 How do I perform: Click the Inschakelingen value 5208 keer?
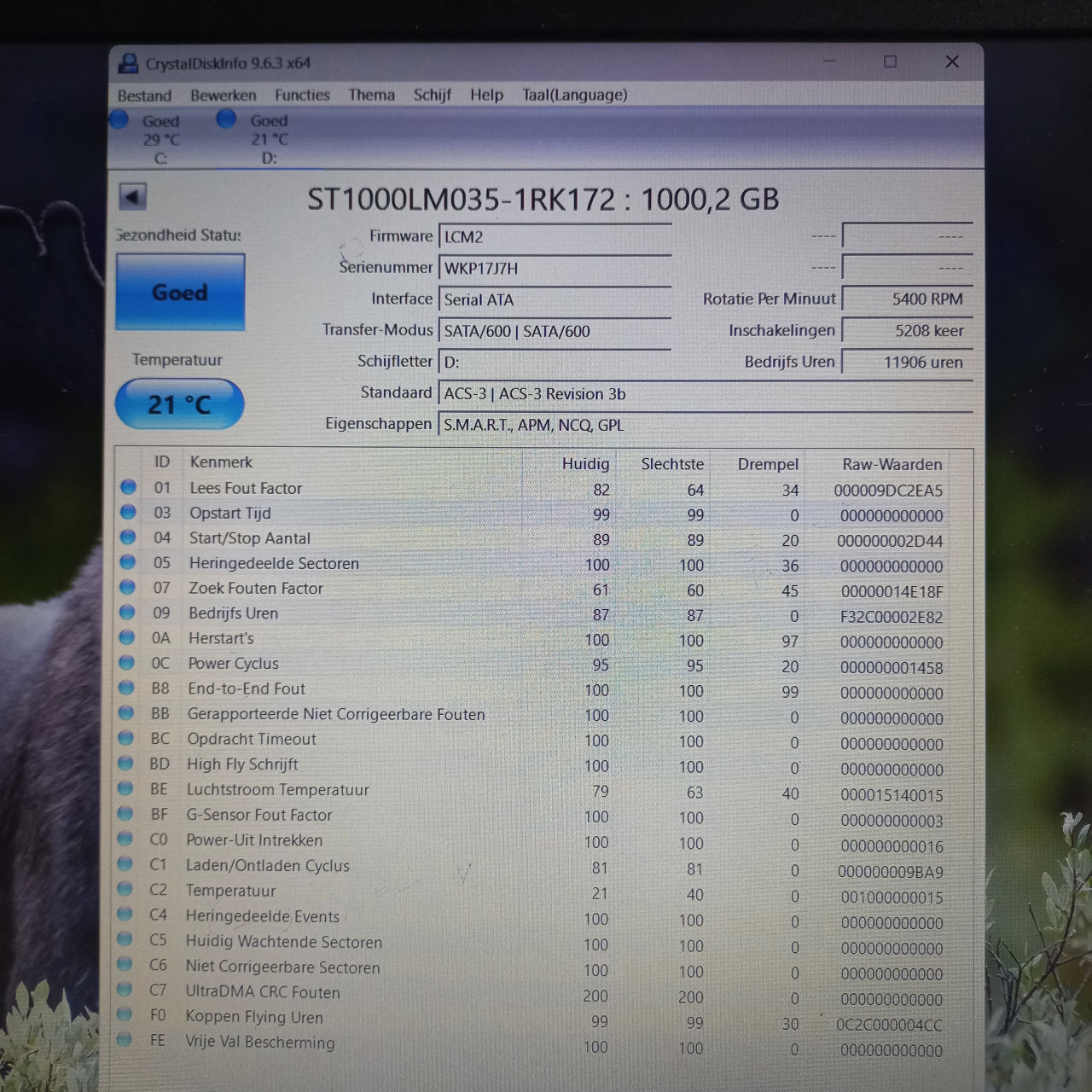[907, 331]
